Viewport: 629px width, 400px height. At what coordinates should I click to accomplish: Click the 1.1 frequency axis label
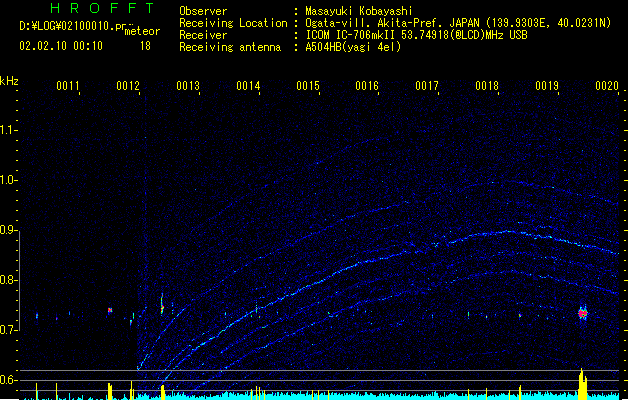tap(8, 130)
